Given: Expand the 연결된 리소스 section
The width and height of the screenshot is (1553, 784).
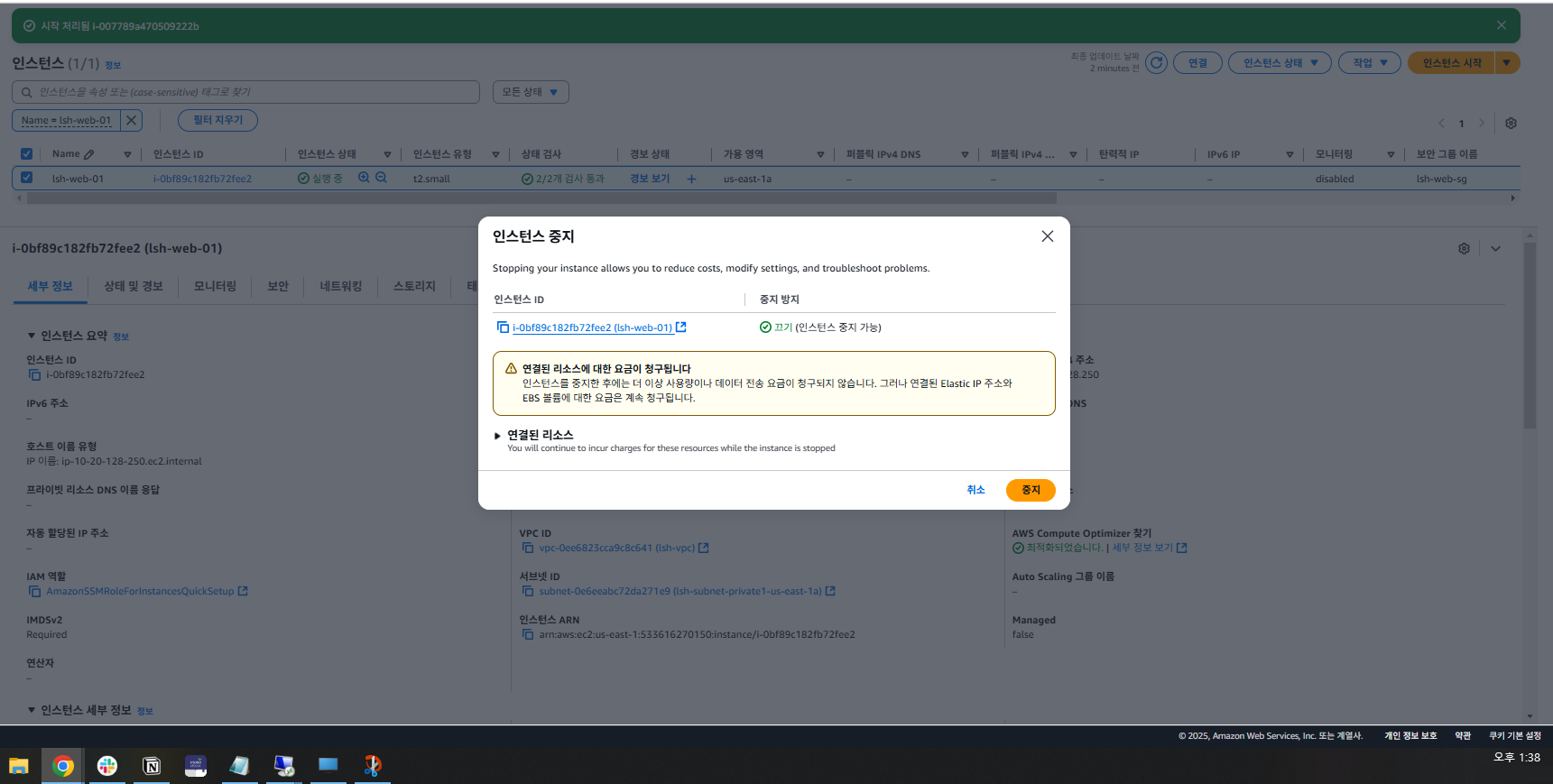Looking at the screenshot, I should click(497, 436).
